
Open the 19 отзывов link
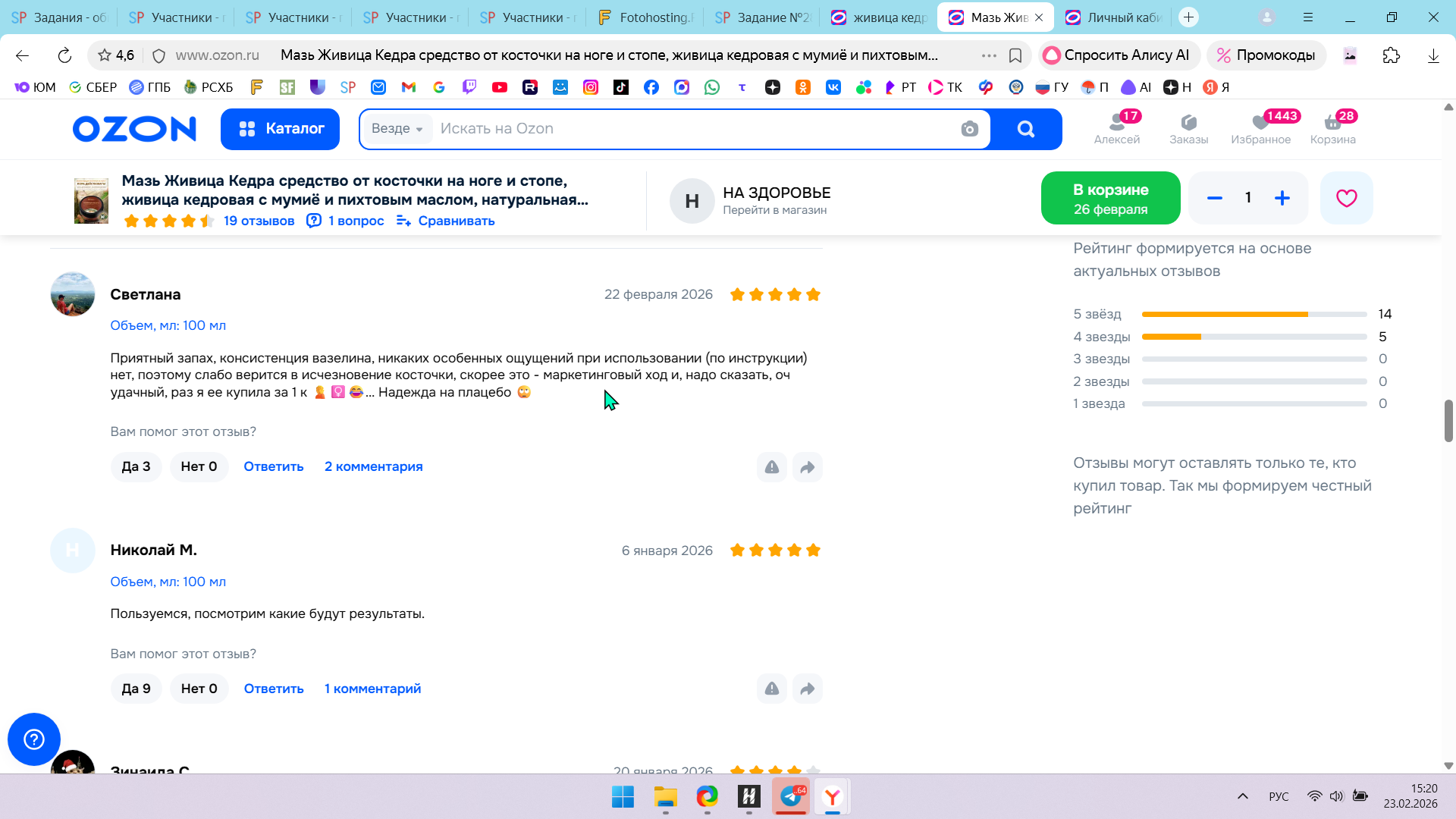click(x=259, y=221)
